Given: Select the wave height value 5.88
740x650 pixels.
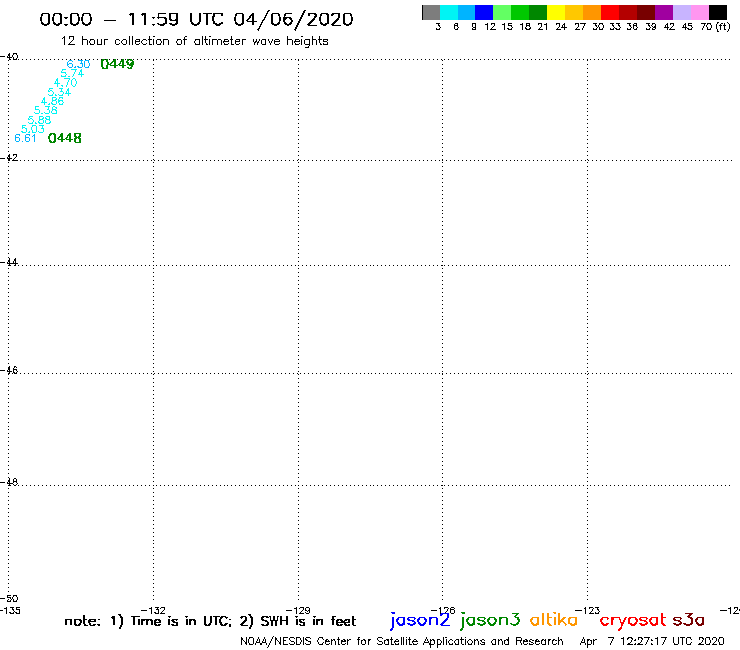Looking at the screenshot, I should tap(39, 120).
